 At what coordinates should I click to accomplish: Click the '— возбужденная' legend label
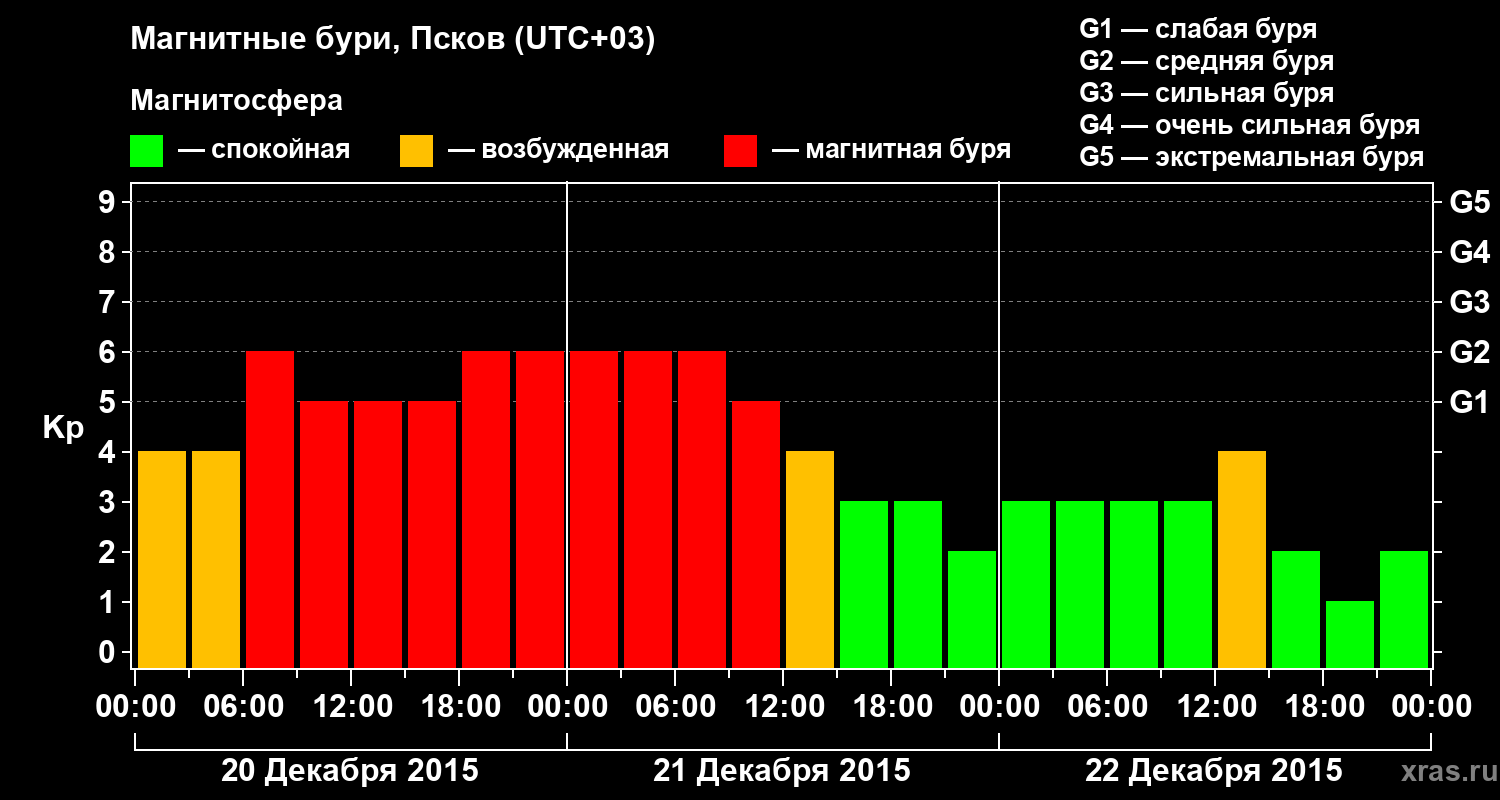[x=558, y=150]
